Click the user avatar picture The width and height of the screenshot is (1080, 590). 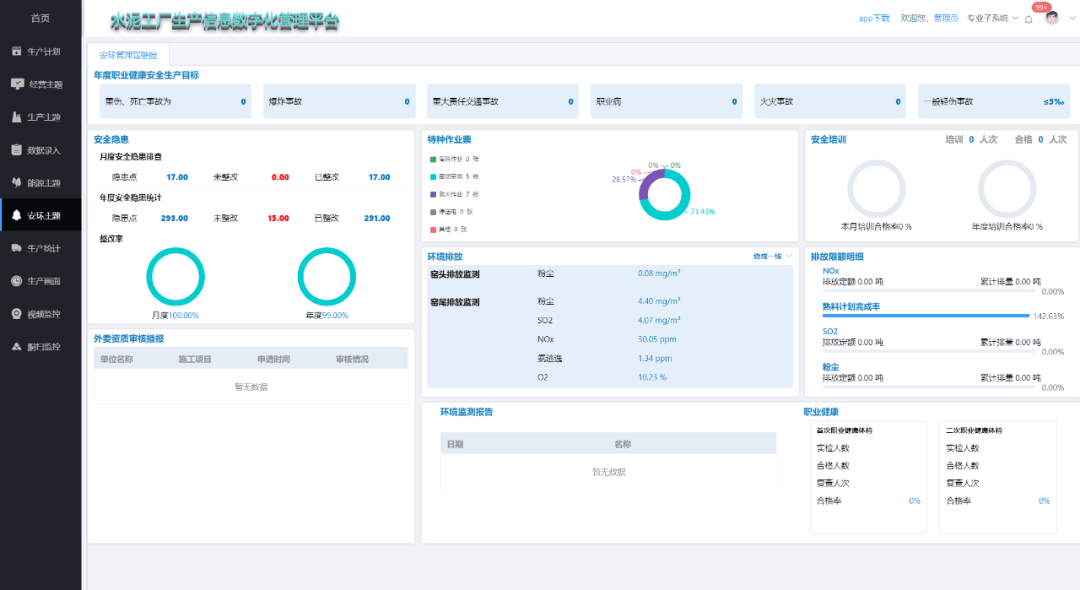point(1051,18)
